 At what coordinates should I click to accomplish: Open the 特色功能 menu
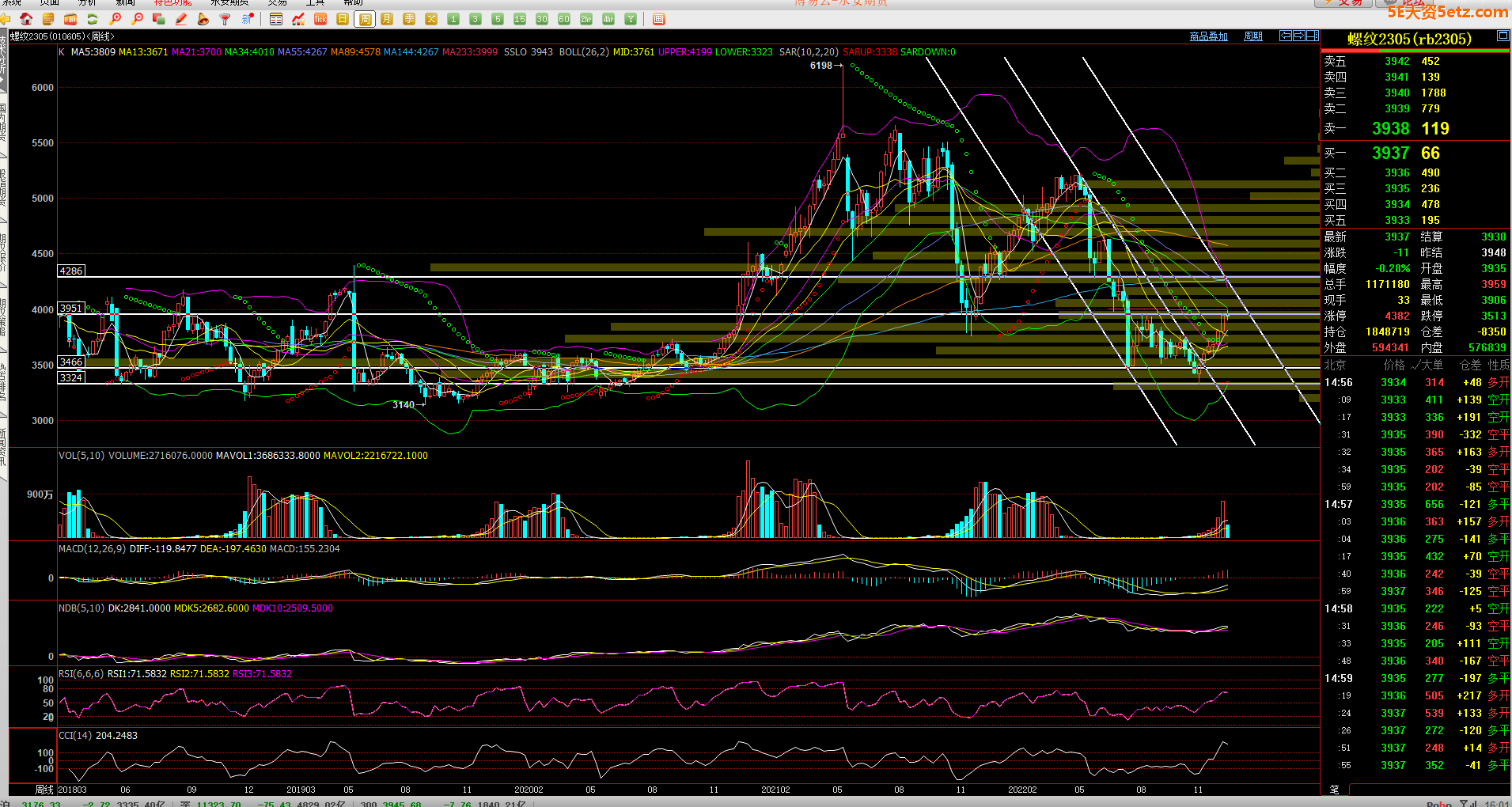click(x=172, y=2)
